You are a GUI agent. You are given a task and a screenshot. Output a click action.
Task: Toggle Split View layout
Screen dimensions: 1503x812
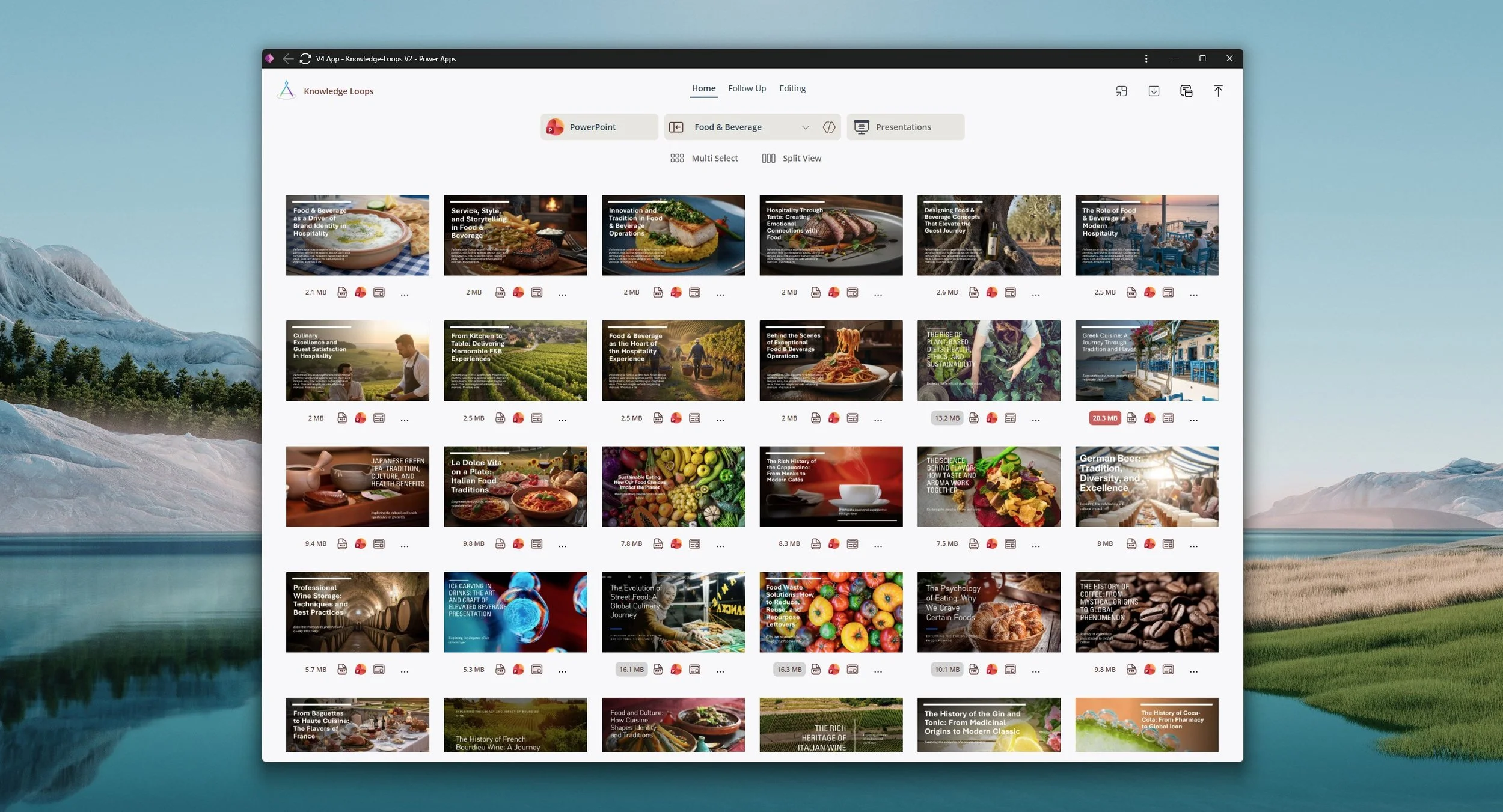[791, 158]
